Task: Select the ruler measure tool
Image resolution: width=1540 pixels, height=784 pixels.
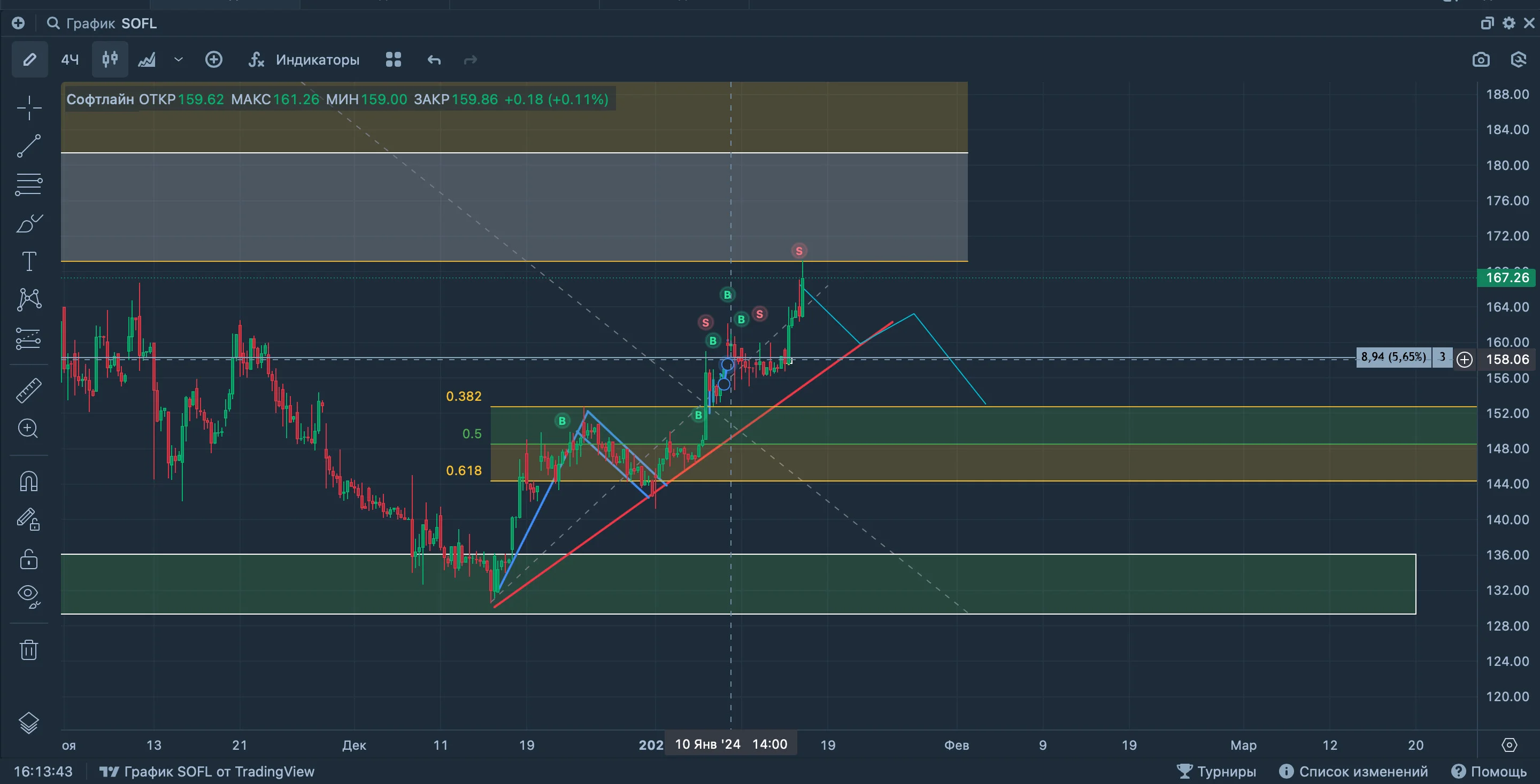Action: tap(29, 390)
